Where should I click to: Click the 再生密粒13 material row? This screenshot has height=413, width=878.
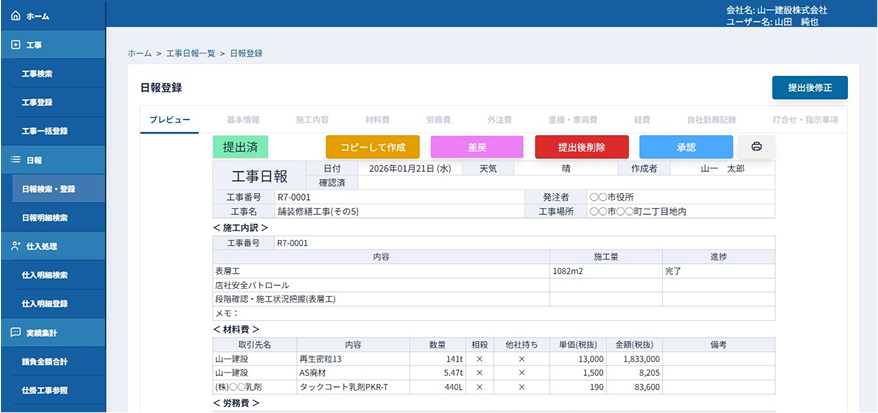click(x=494, y=359)
